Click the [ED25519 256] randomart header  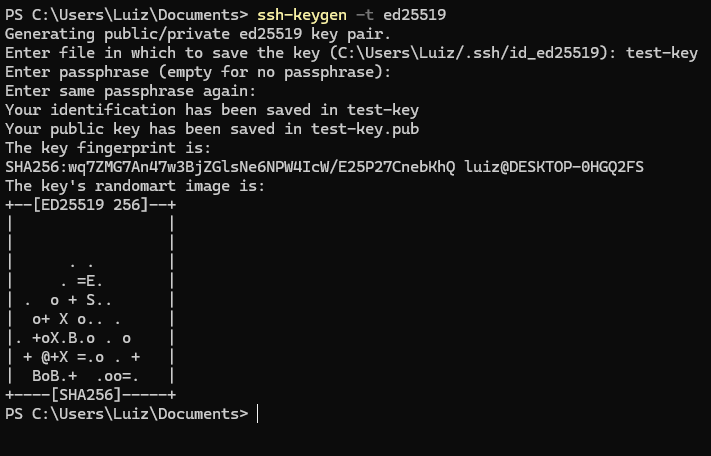click(90, 205)
